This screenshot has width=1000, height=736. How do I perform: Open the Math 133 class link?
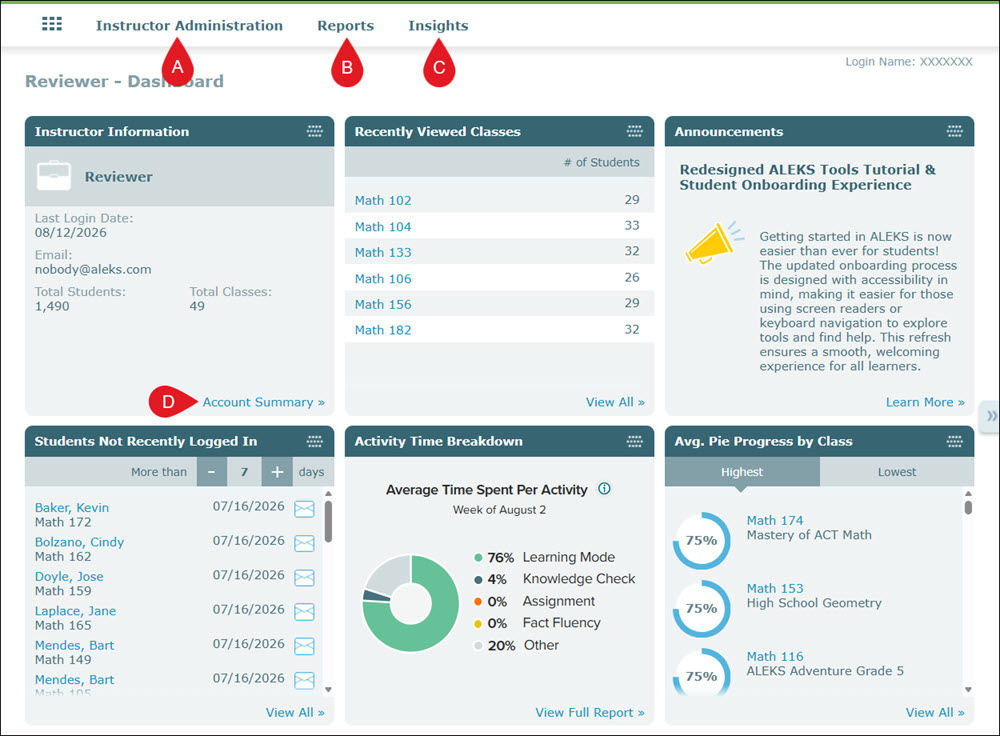[x=383, y=253]
